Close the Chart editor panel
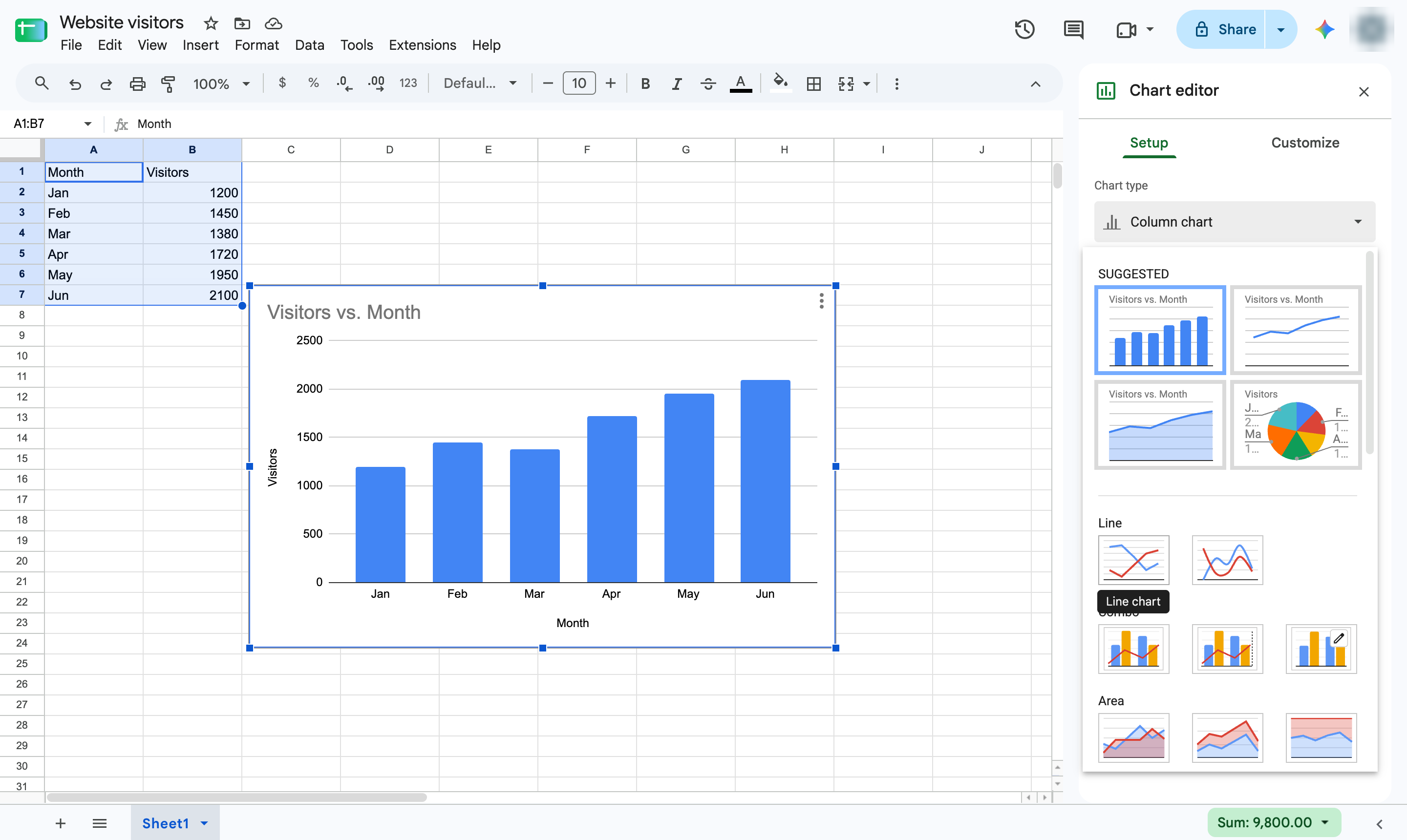This screenshot has height=840, width=1407. [x=1364, y=91]
